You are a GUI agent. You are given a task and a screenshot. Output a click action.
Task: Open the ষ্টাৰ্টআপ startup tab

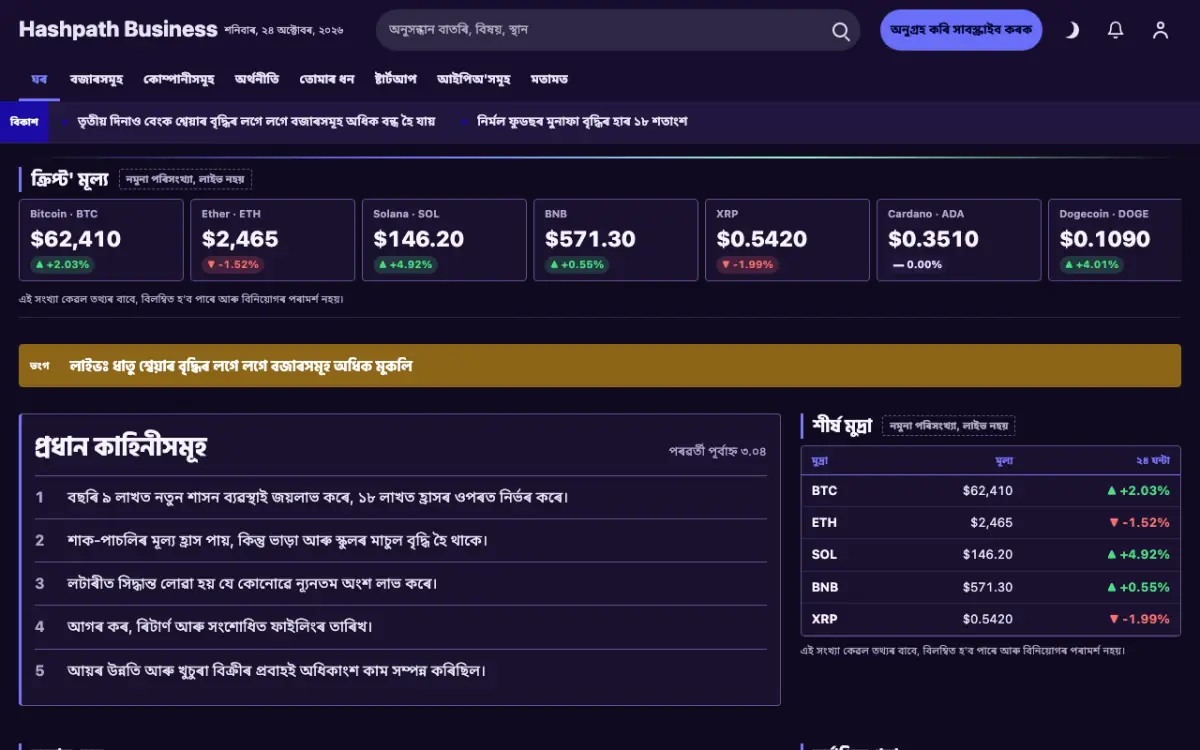tap(395, 79)
